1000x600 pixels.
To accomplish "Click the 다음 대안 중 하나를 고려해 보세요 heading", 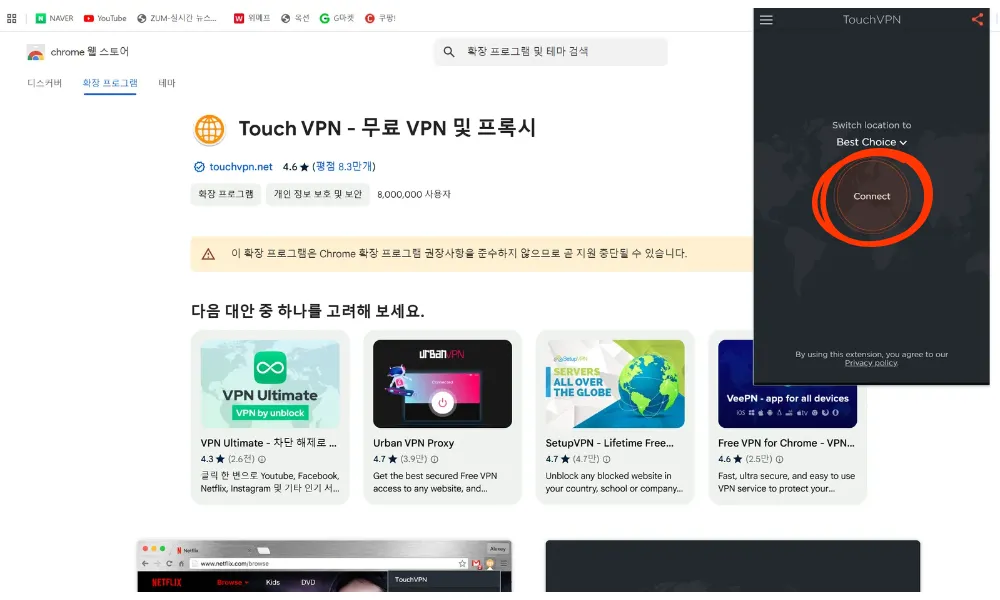I will coord(307,311).
